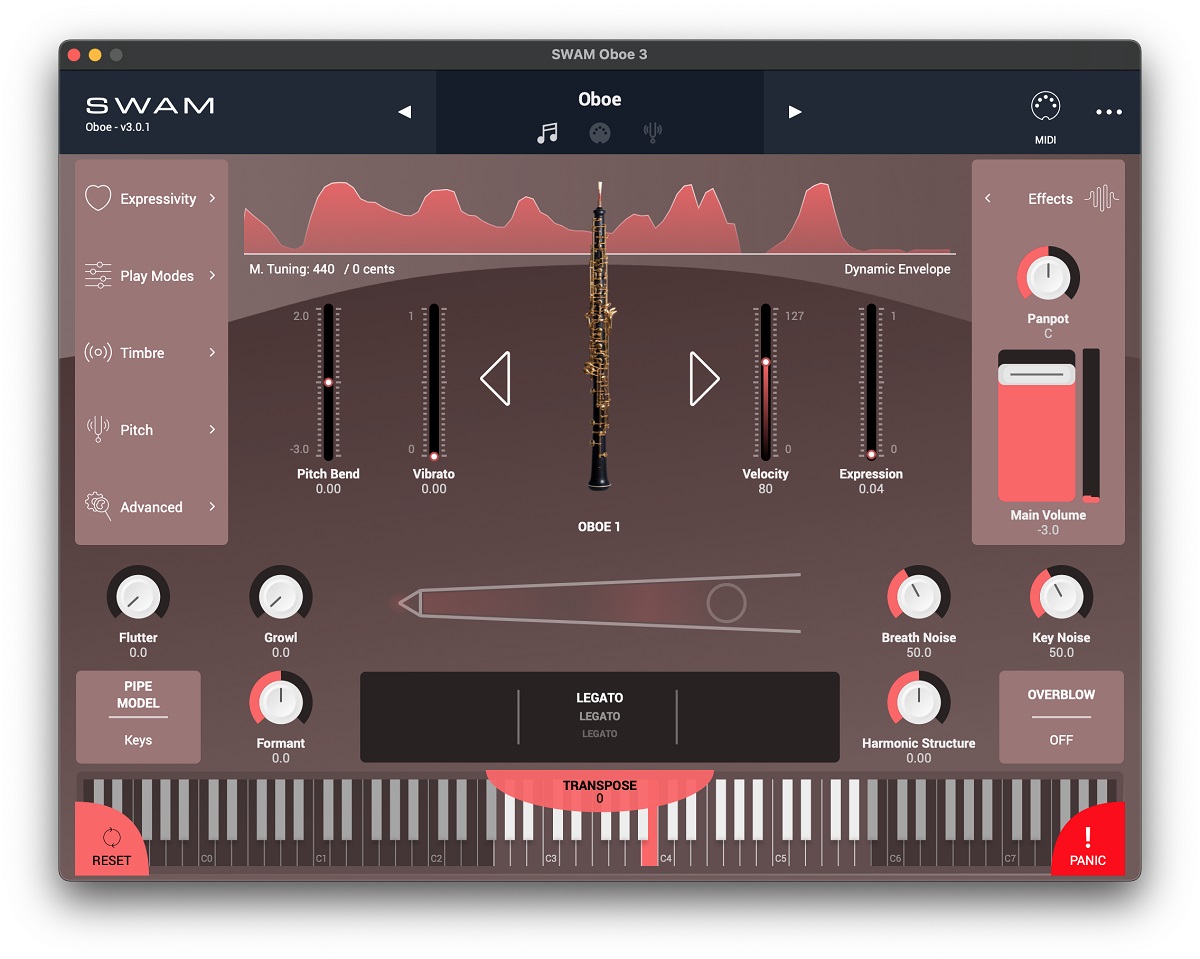Image resolution: width=1200 pixels, height=959 pixels.
Task: Expand the Pitch section chevron
Action: [212, 429]
